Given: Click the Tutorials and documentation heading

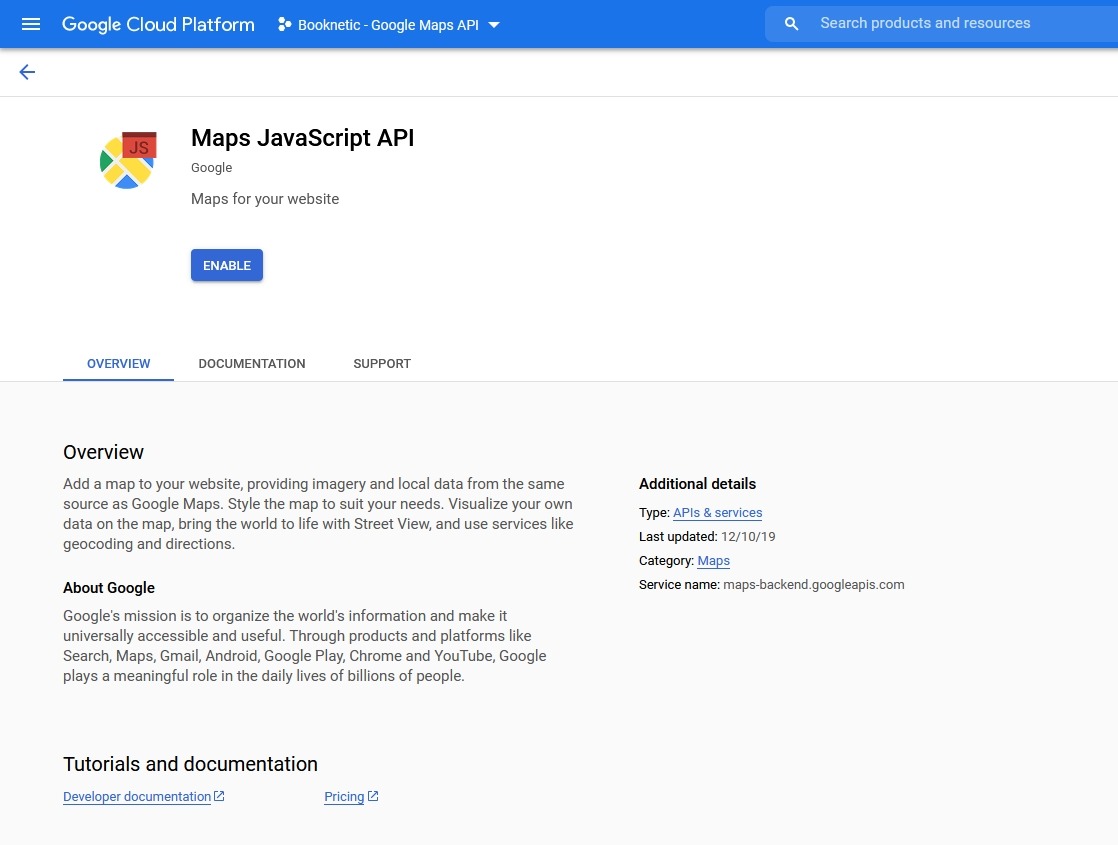Looking at the screenshot, I should tap(190, 764).
